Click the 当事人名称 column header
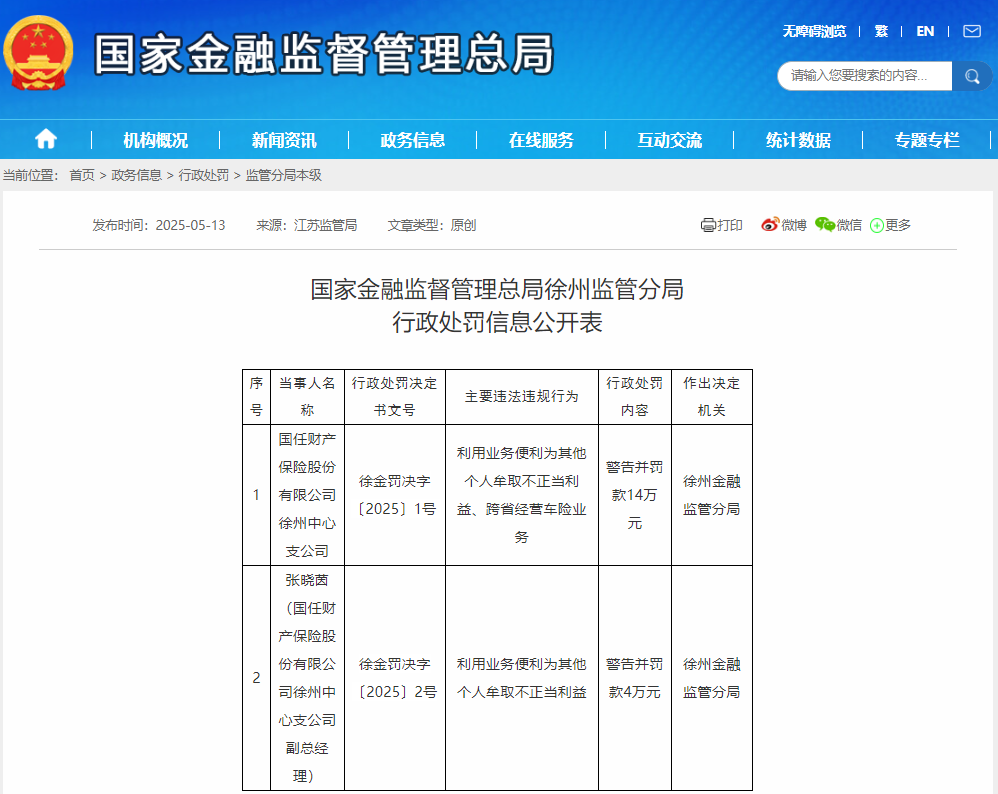Screen dimensions: 998x794 pyautogui.click(x=307, y=397)
